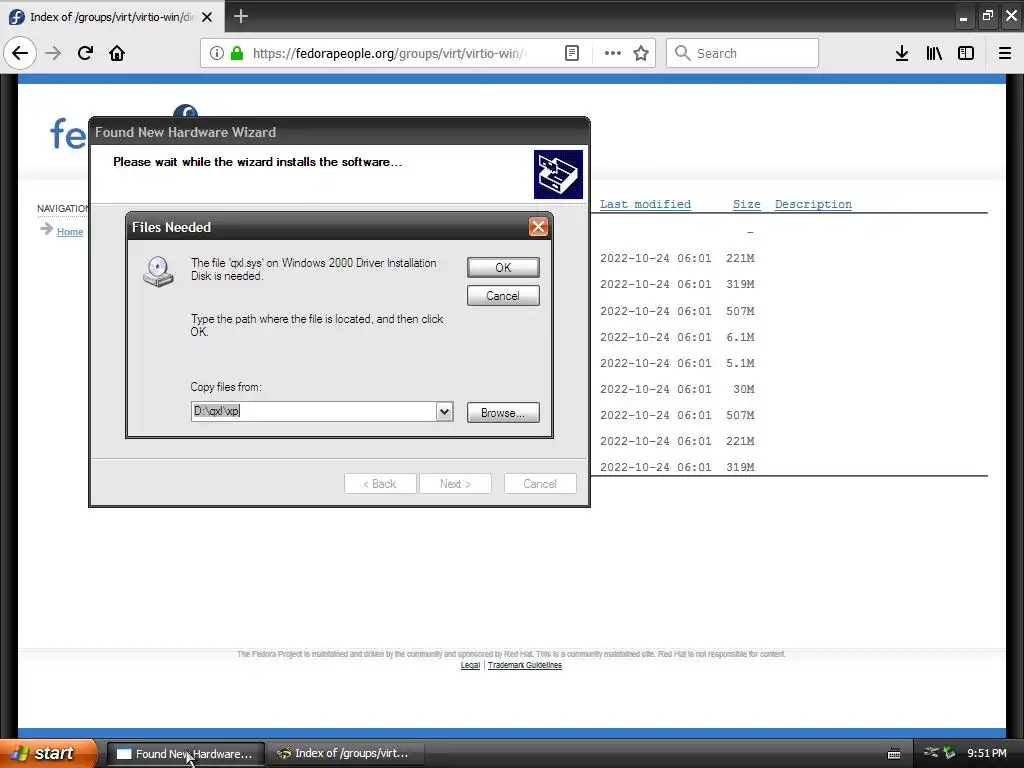Open Firefox downloads arrow icon

[902, 53]
